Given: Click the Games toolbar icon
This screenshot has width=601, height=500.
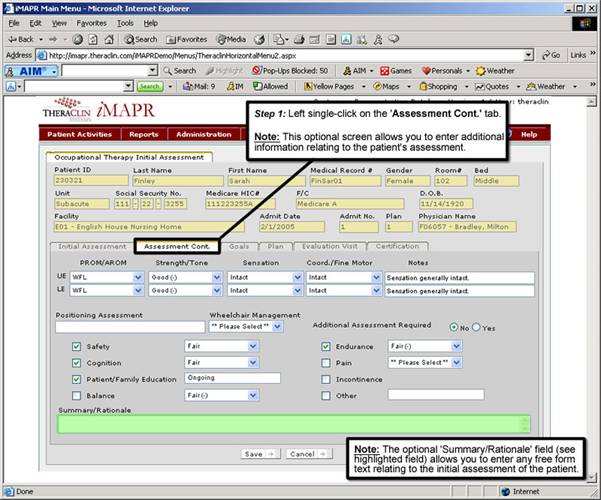Looking at the screenshot, I should coord(395,71).
